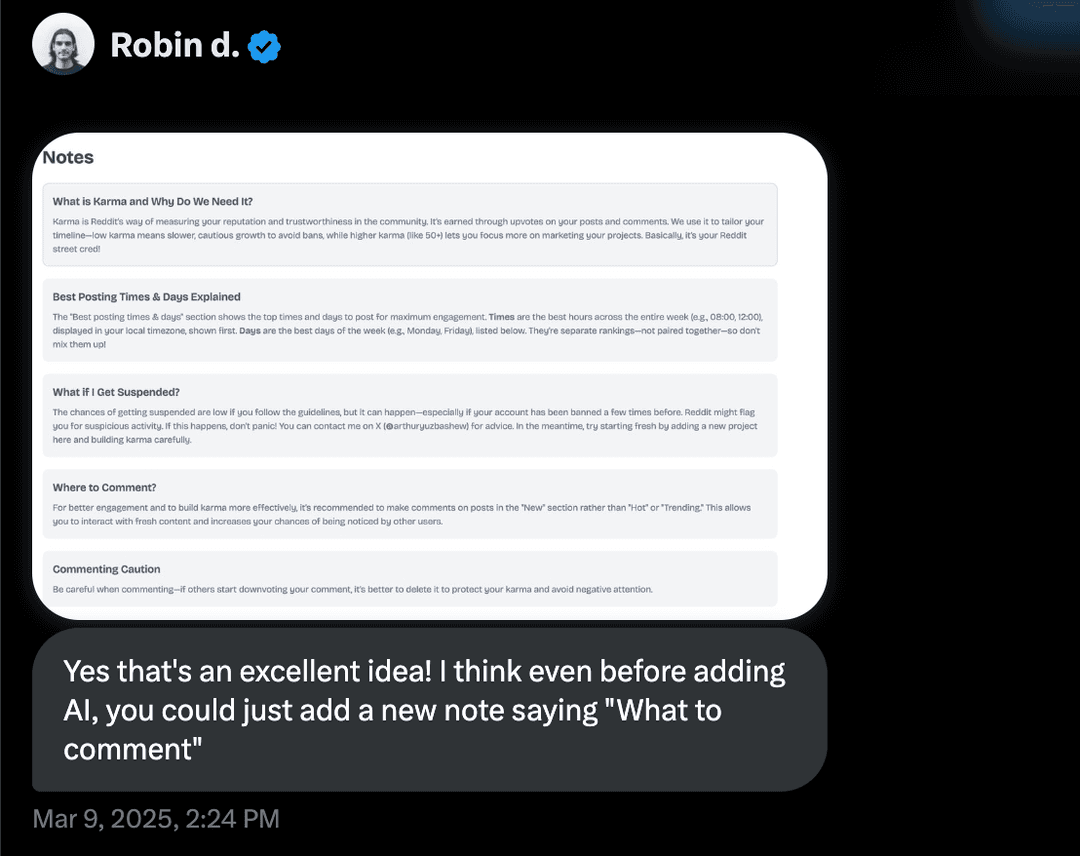Click the blue verified checkmark badge
This screenshot has width=1080, height=856.
[x=262, y=44]
